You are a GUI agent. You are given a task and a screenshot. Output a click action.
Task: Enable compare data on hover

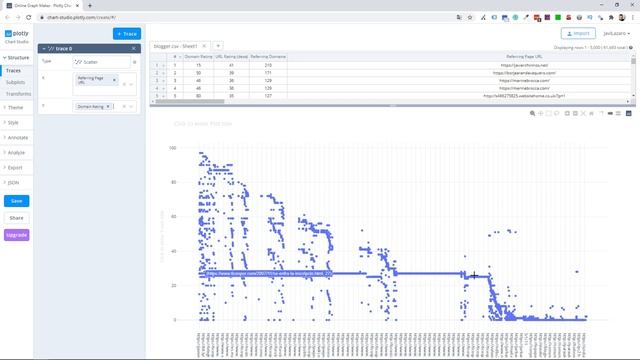pyautogui.click(x=618, y=113)
